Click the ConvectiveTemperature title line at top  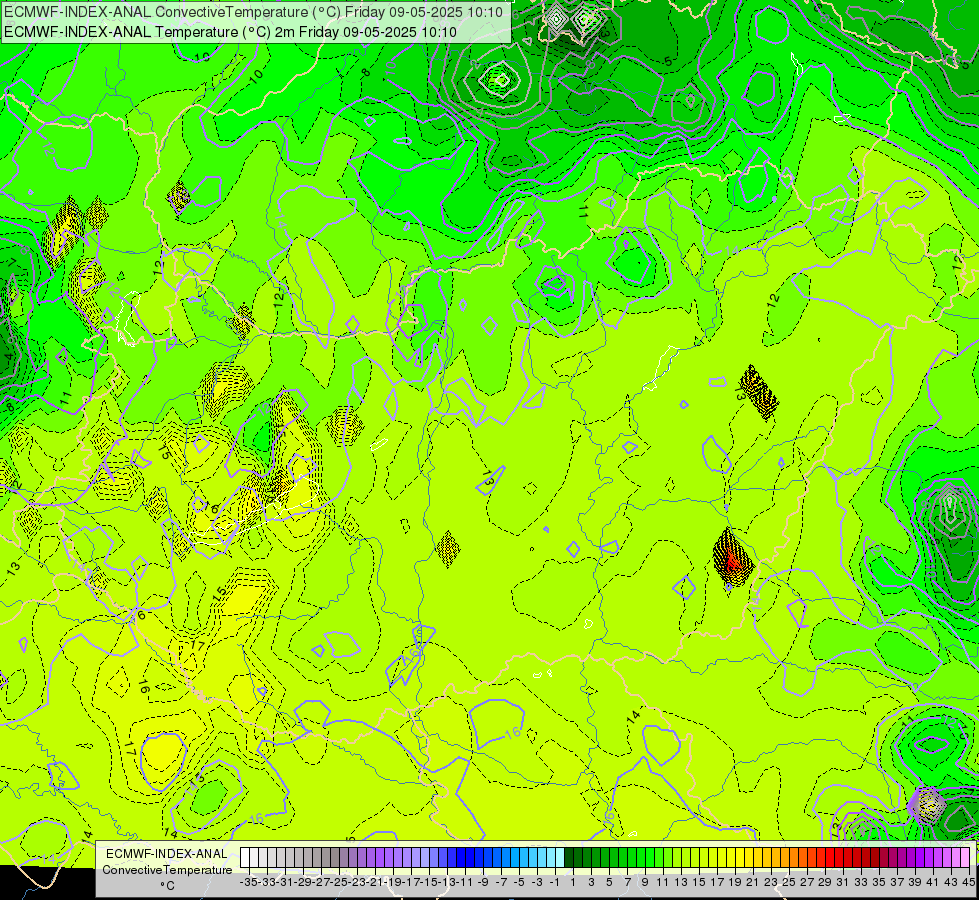click(253, 11)
